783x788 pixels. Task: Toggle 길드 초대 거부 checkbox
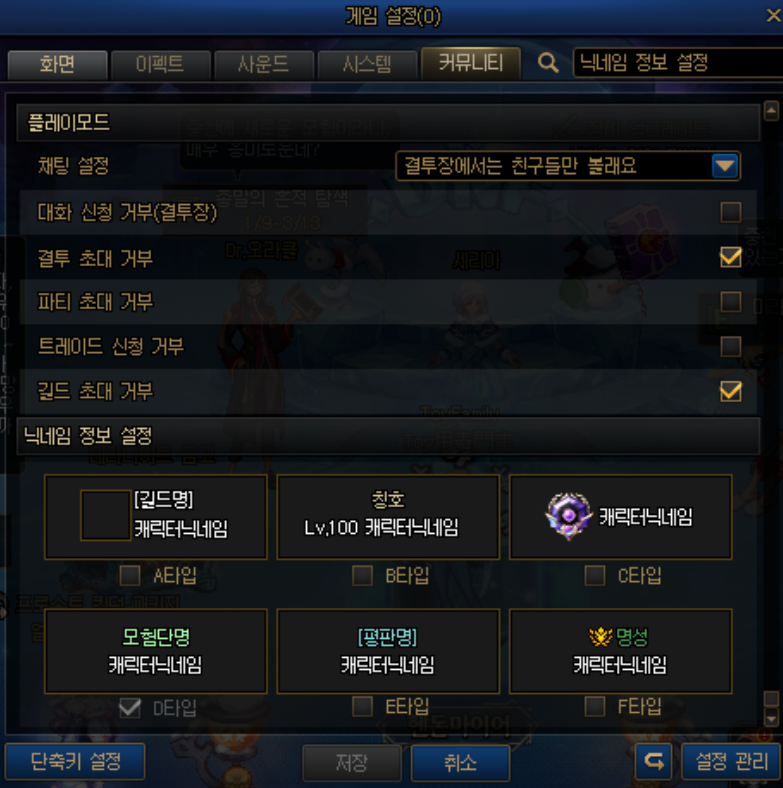(731, 391)
